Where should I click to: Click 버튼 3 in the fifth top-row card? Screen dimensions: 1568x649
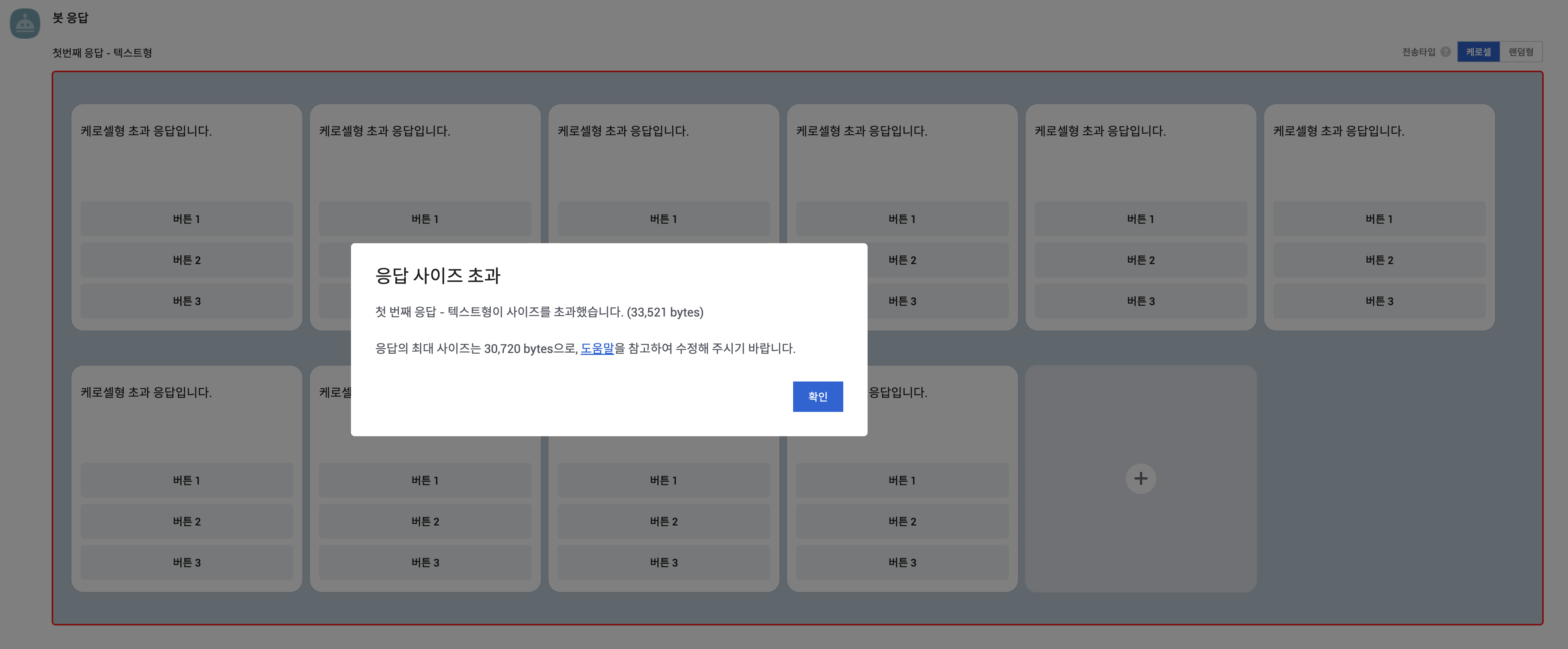pyautogui.click(x=1140, y=301)
